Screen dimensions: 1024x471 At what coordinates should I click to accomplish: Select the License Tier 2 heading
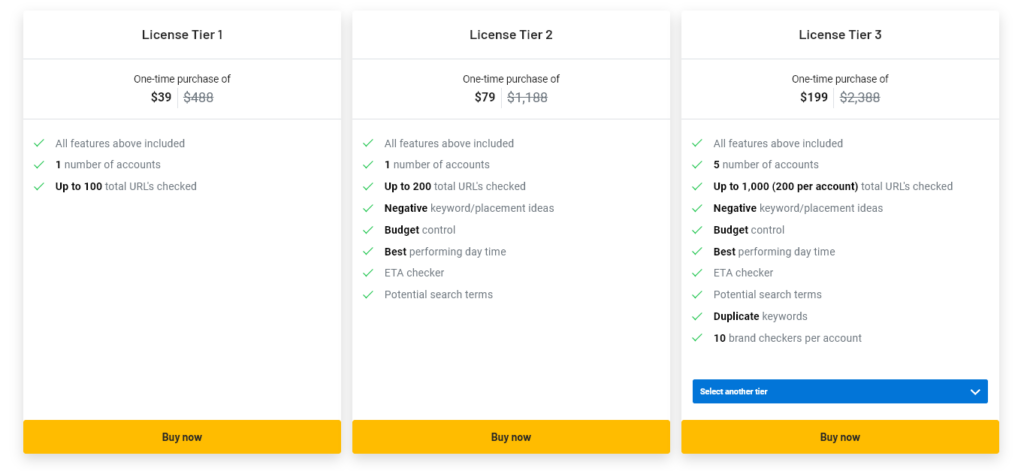(x=511, y=35)
